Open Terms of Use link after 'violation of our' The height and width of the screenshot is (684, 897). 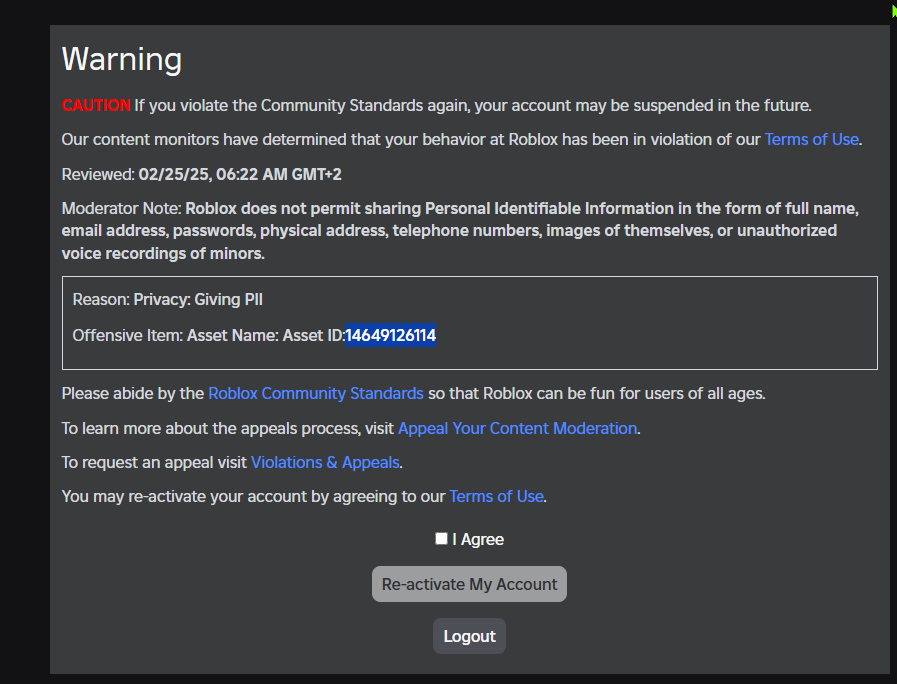click(812, 140)
